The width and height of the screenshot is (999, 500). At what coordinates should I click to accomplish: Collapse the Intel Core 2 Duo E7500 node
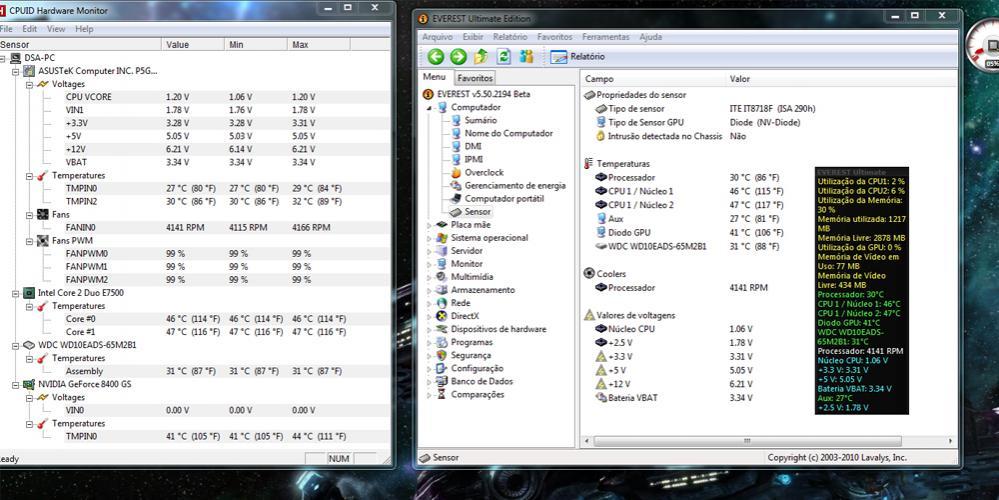tap(16, 293)
